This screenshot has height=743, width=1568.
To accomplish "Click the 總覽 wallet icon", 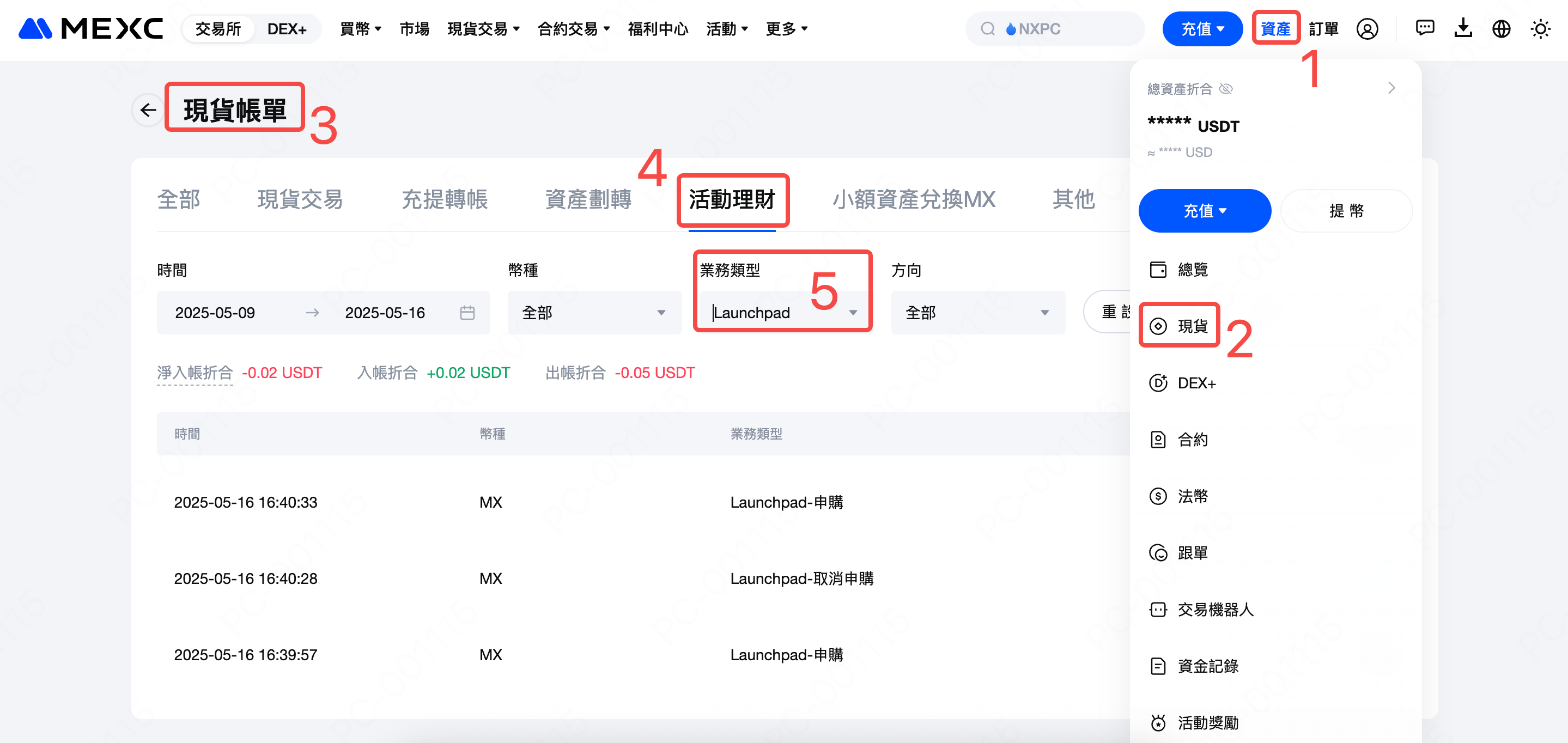I will [1158, 270].
